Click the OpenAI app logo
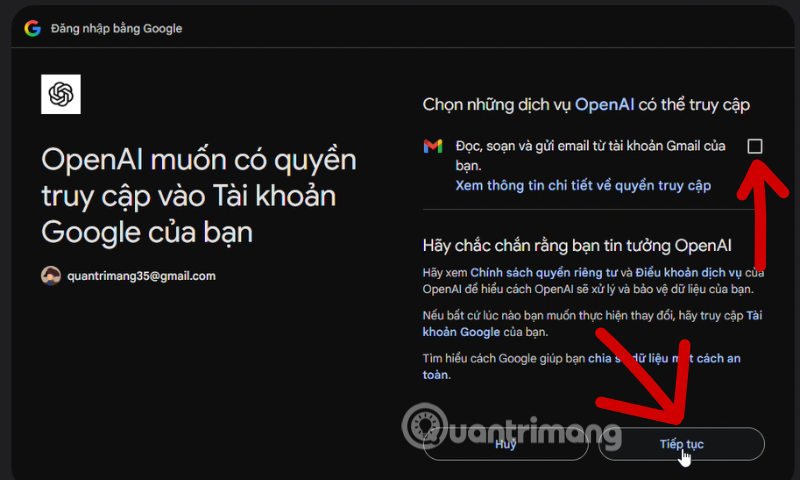Image resolution: width=800 pixels, height=480 pixels. click(x=61, y=94)
